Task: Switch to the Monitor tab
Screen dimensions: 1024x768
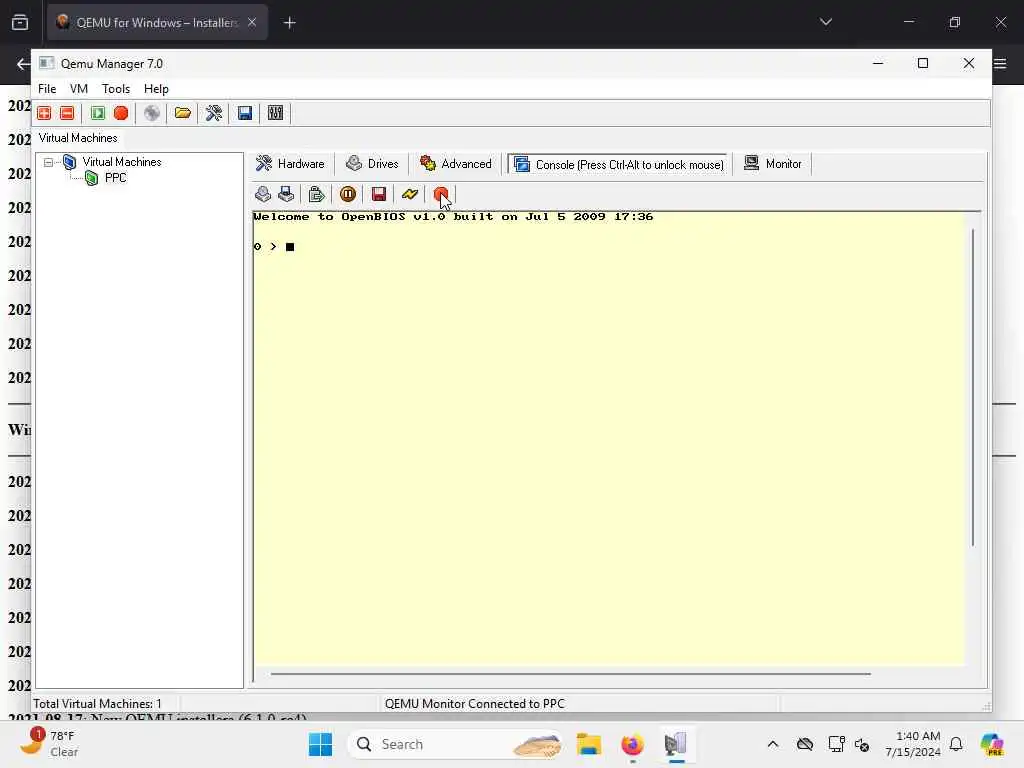Action: point(773,164)
